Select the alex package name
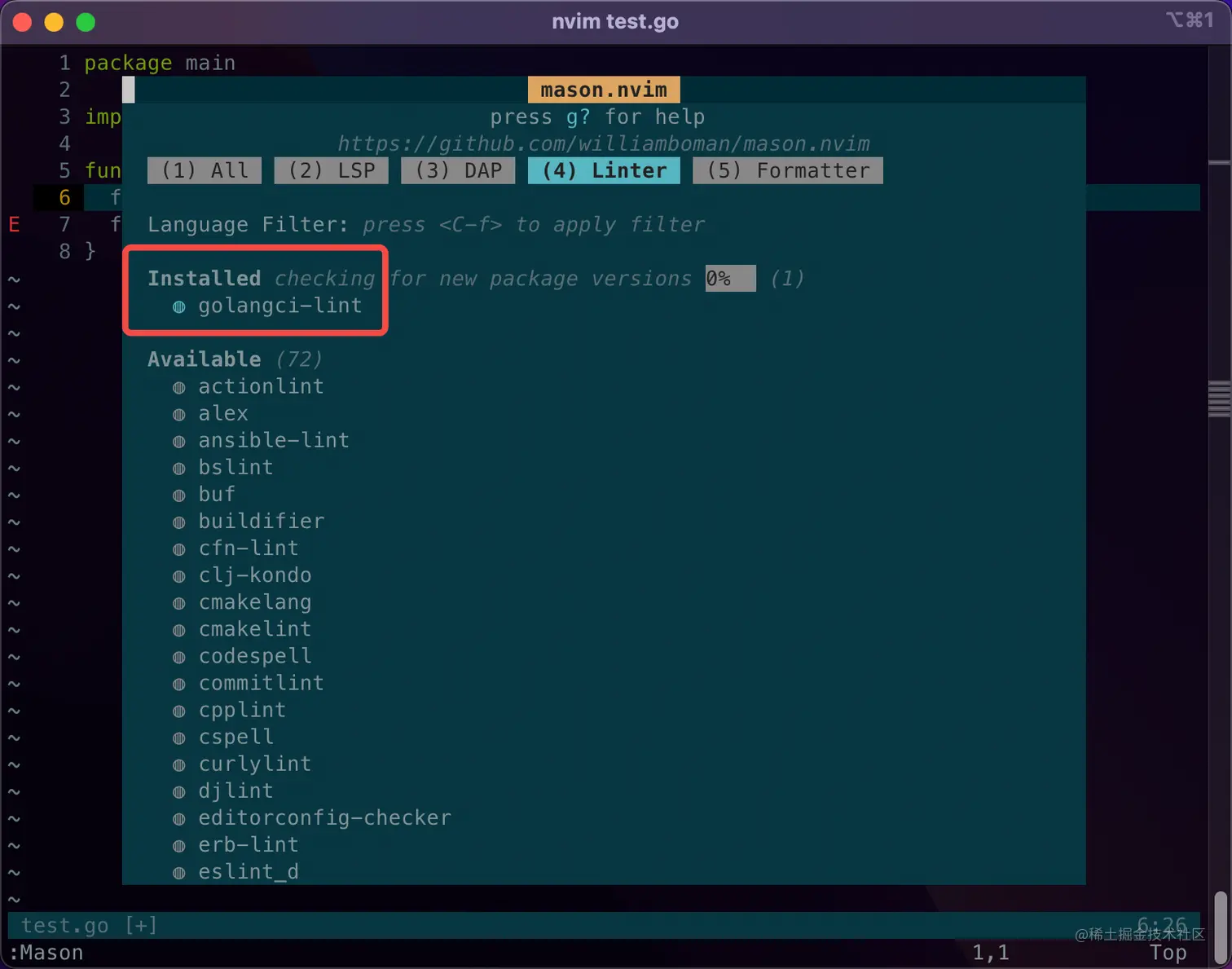 click(223, 413)
